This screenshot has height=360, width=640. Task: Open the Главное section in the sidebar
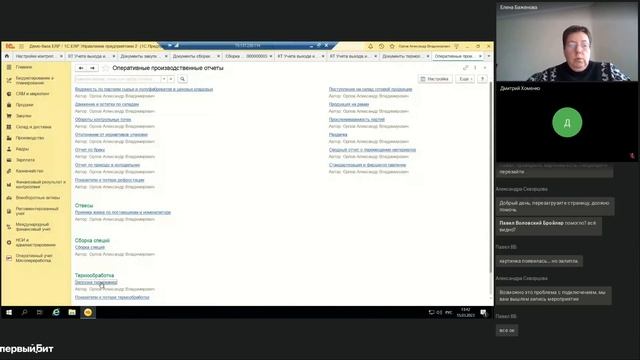point(24,67)
